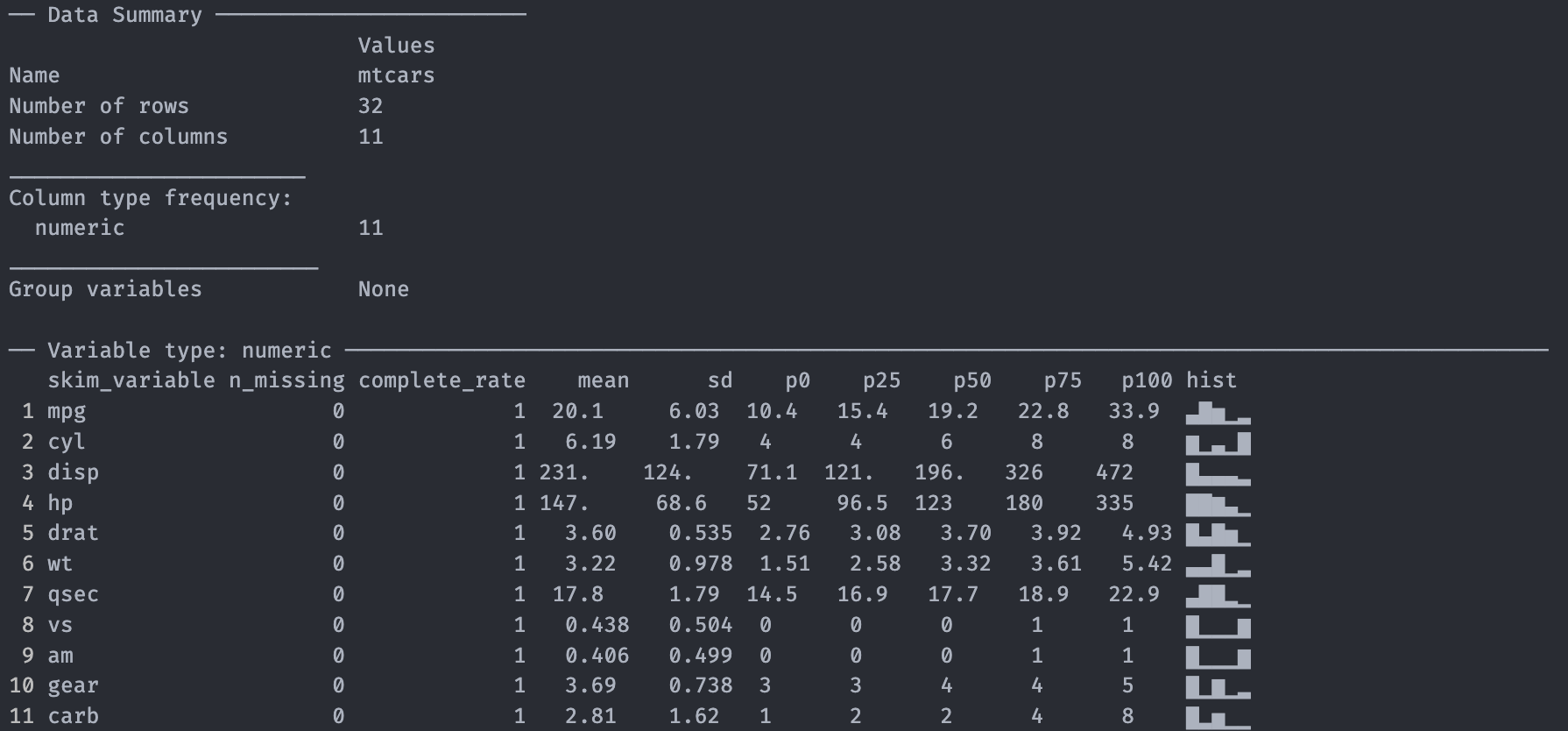Click the "Variable type: numeric" section heading
Image resolution: width=1568 pixels, height=731 pixels.
(x=189, y=351)
